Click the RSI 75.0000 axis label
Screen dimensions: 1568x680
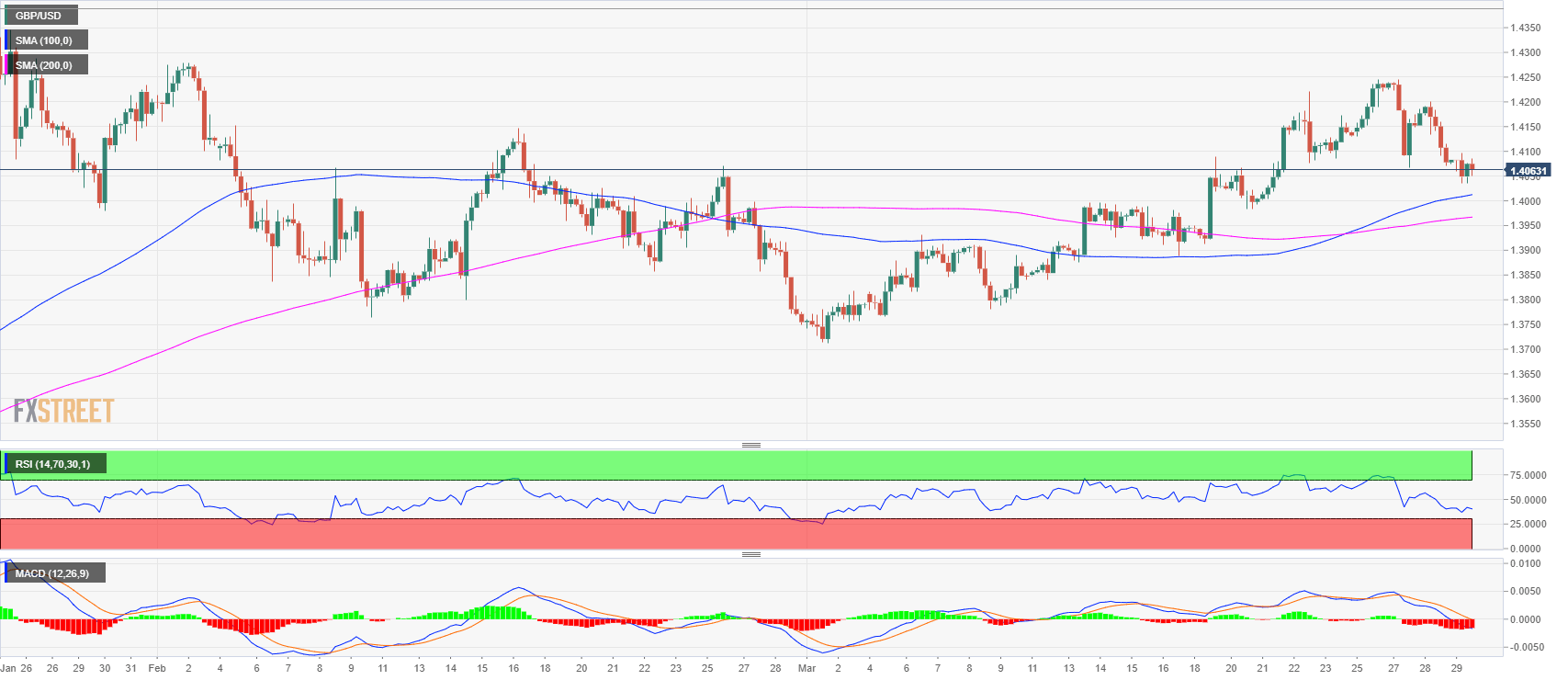[x=1529, y=476]
